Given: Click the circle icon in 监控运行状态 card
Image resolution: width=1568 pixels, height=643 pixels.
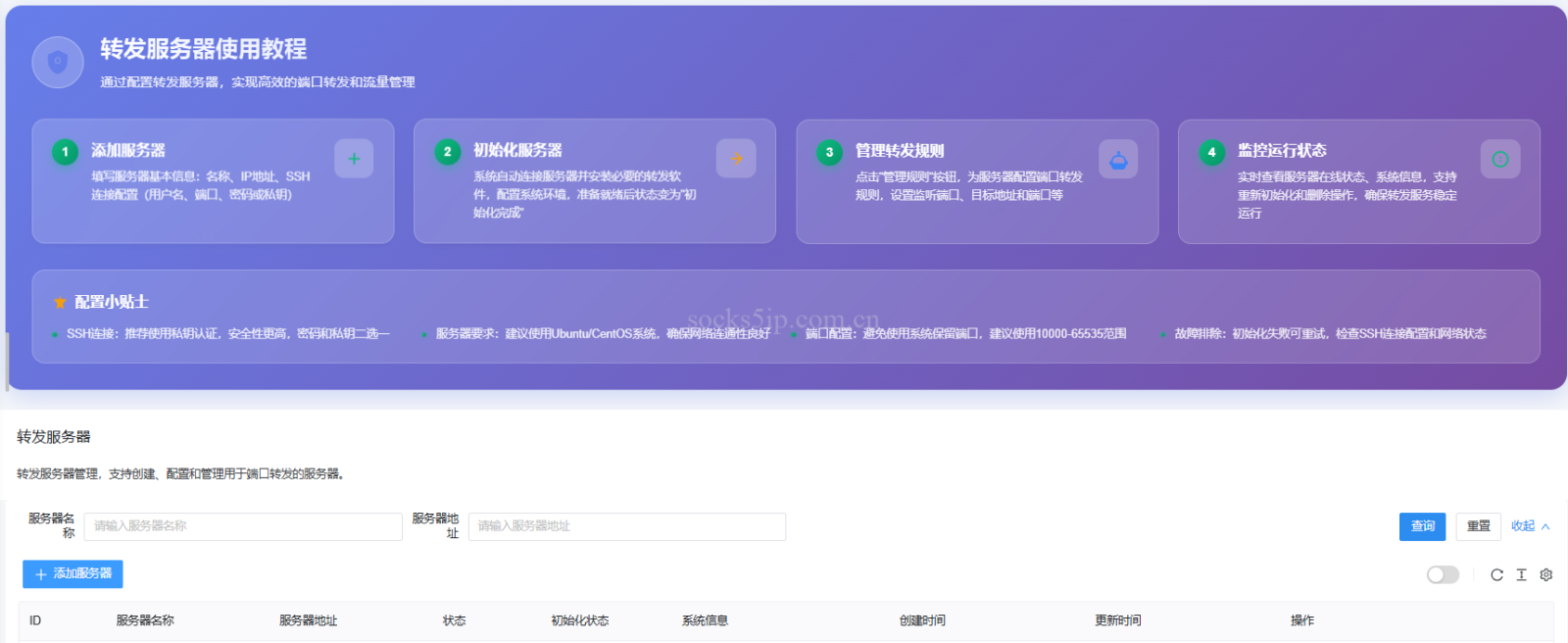Looking at the screenshot, I should click(x=1500, y=159).
